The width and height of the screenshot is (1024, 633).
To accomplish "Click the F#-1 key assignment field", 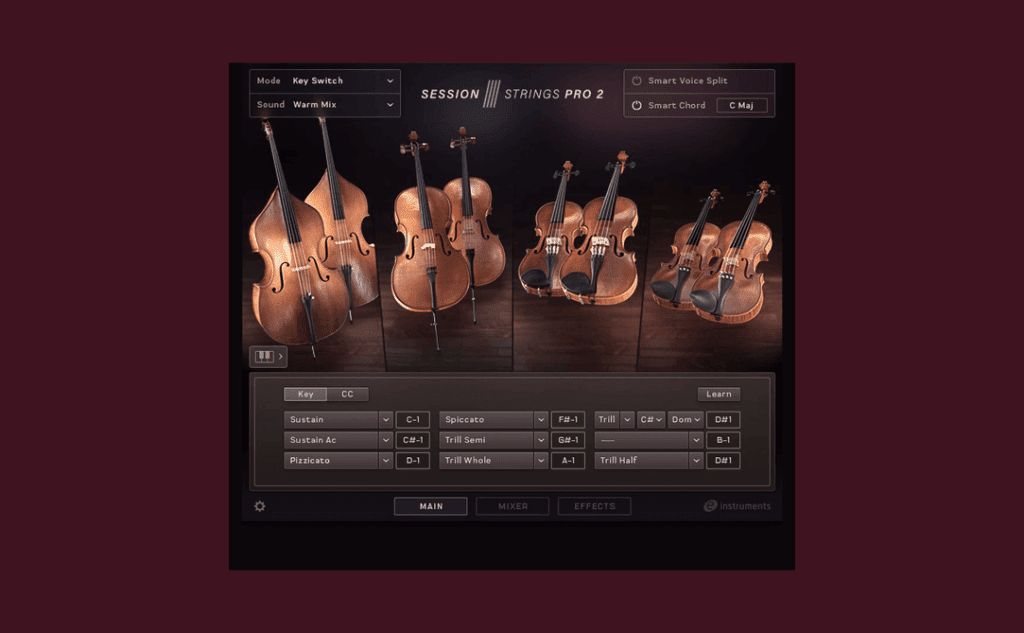I will click(x=568, y=419).
